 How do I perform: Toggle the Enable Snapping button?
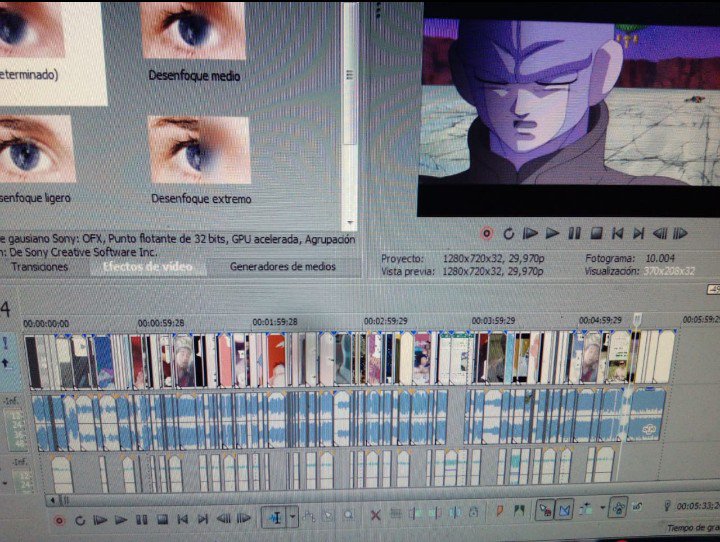click(545, 509)
